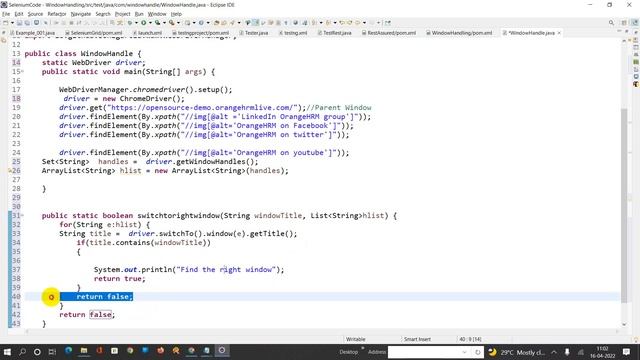
Task: Click the Run External Tools icon
Action: click(x=172, y=23)
